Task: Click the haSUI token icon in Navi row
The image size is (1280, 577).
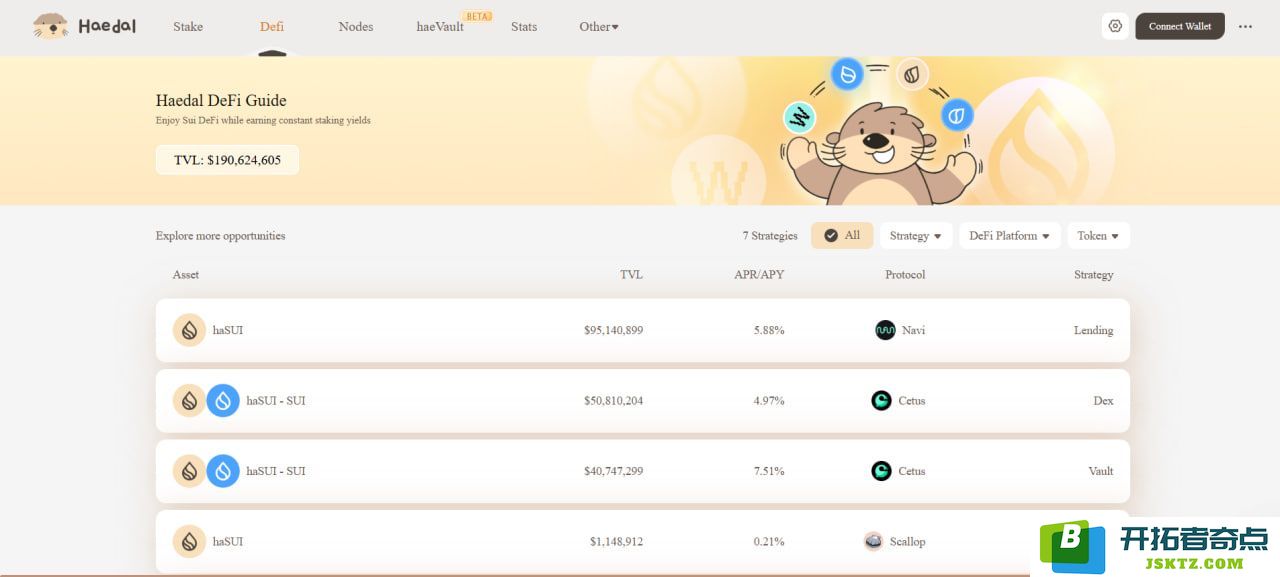Action: [x=189, y=330]
